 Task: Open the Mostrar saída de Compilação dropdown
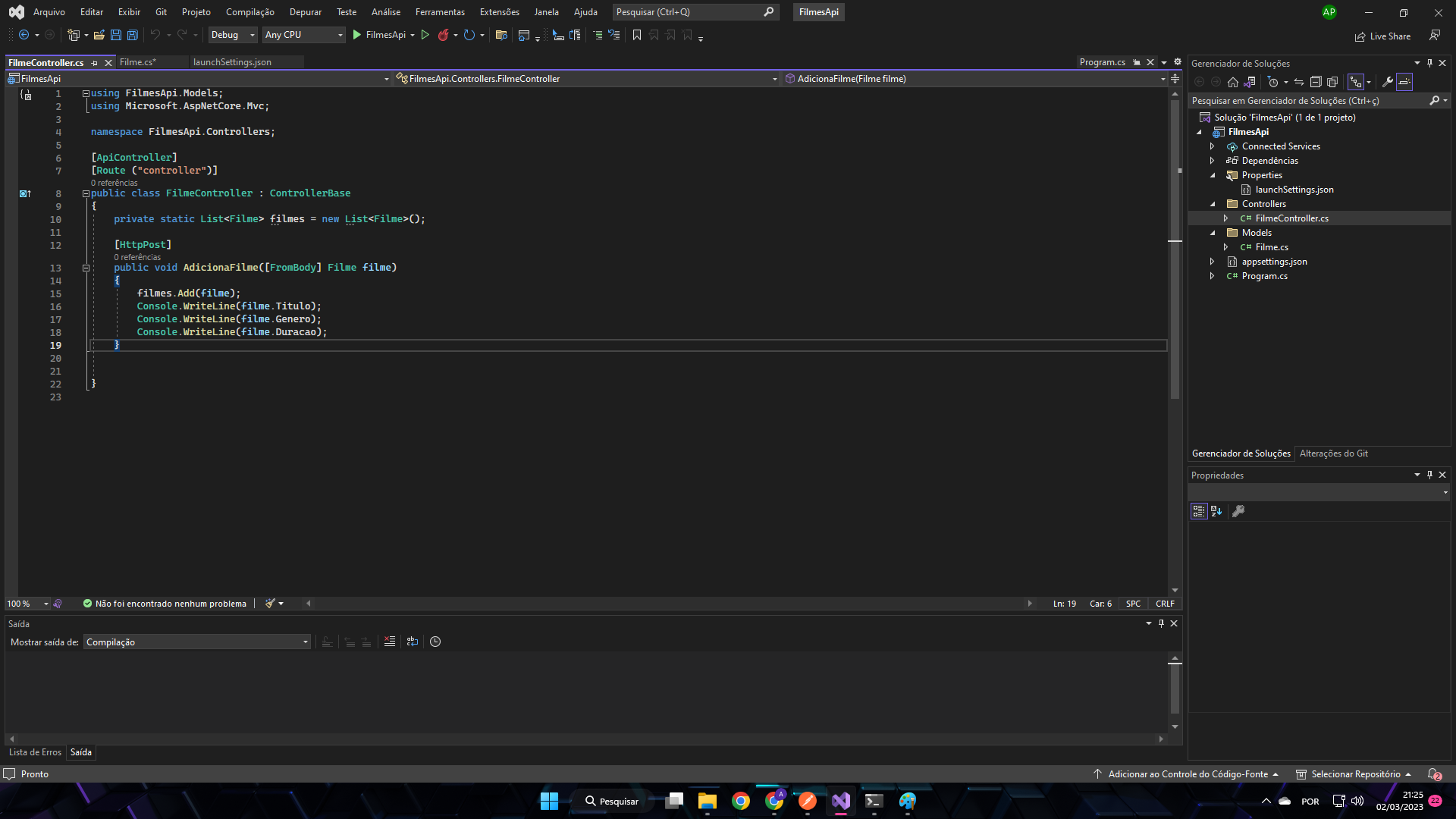pyautogui.click(x=197, y=642)
